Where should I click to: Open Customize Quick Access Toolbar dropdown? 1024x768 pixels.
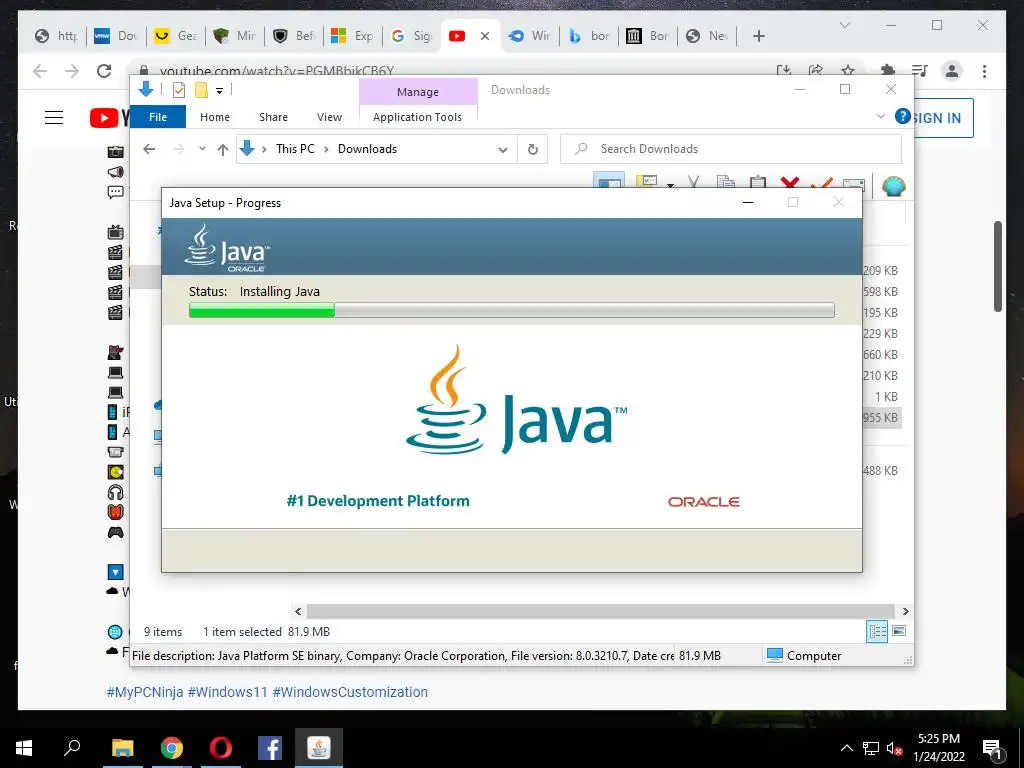(x=219, y=91)
